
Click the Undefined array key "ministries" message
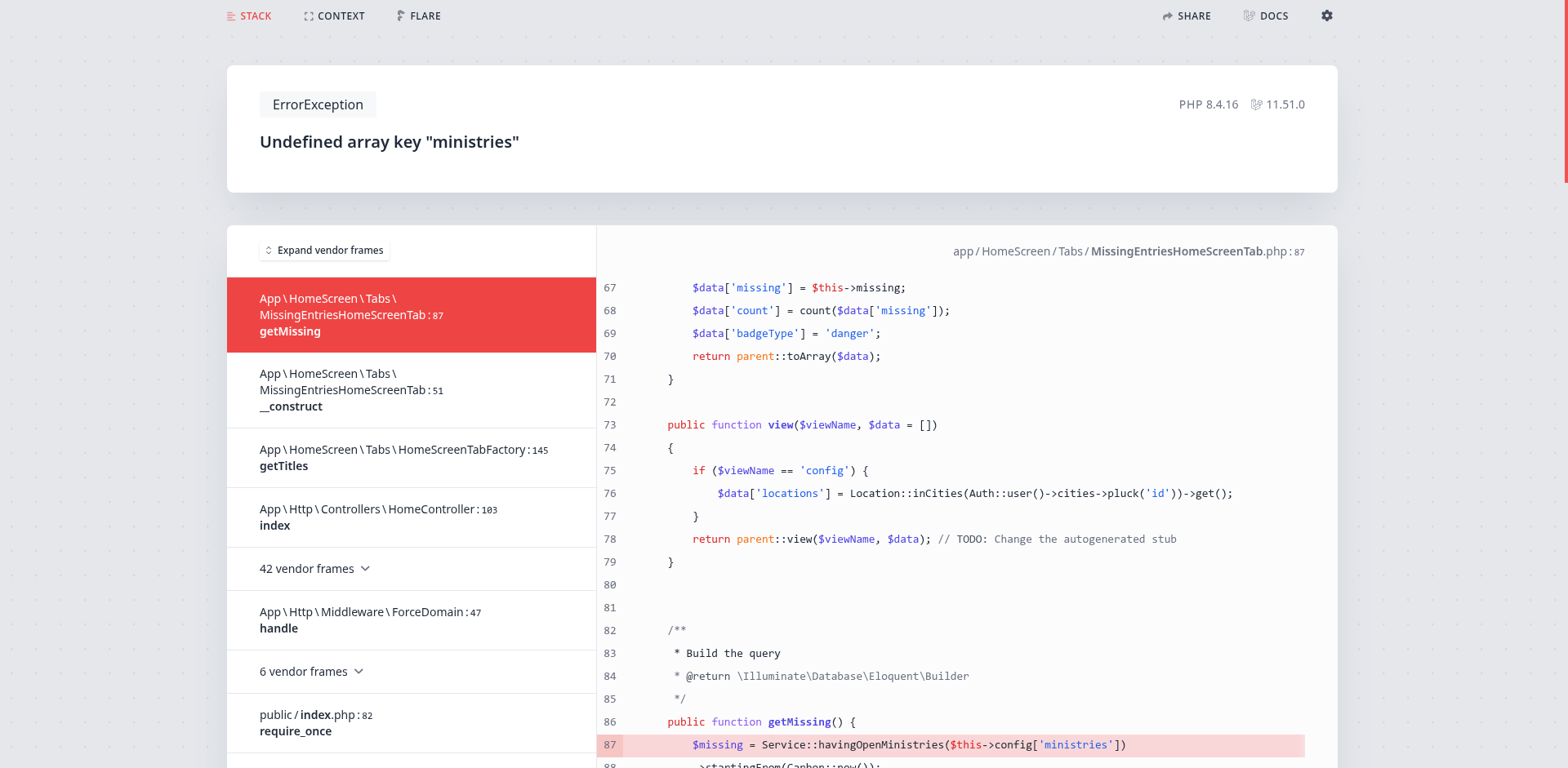click(x=390, y=142)
